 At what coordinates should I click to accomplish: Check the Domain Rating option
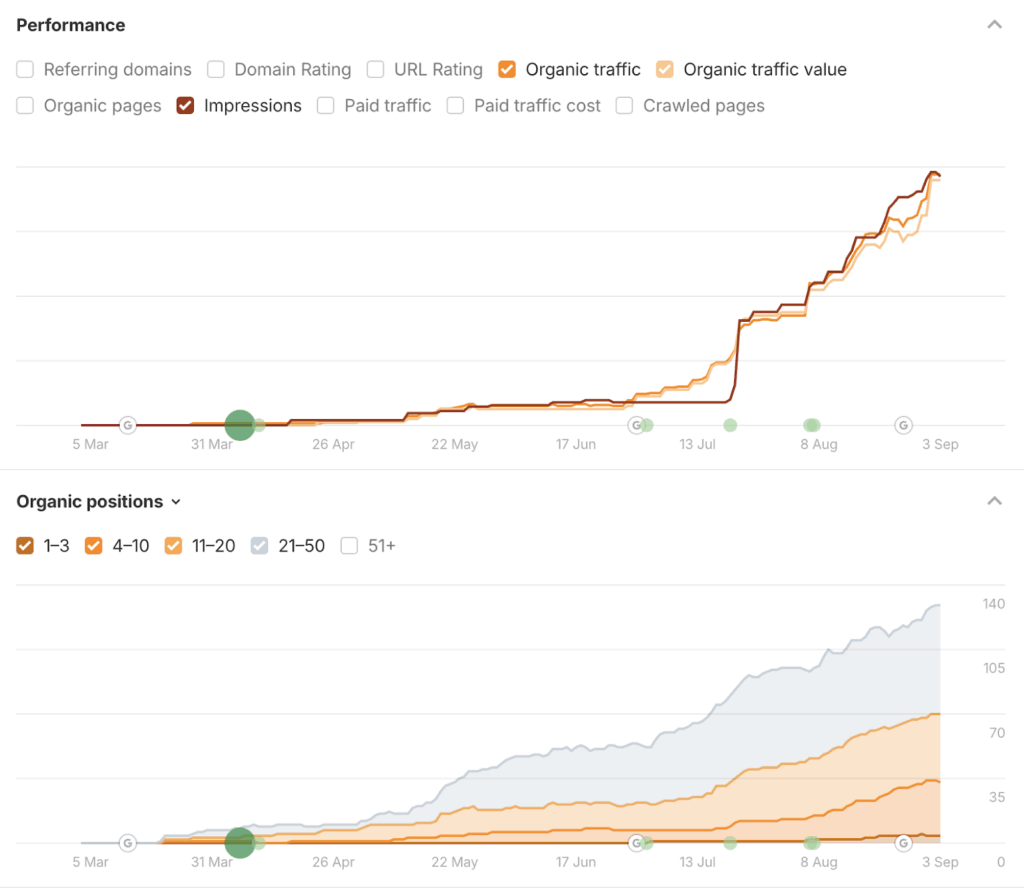[x=216, y=70]
